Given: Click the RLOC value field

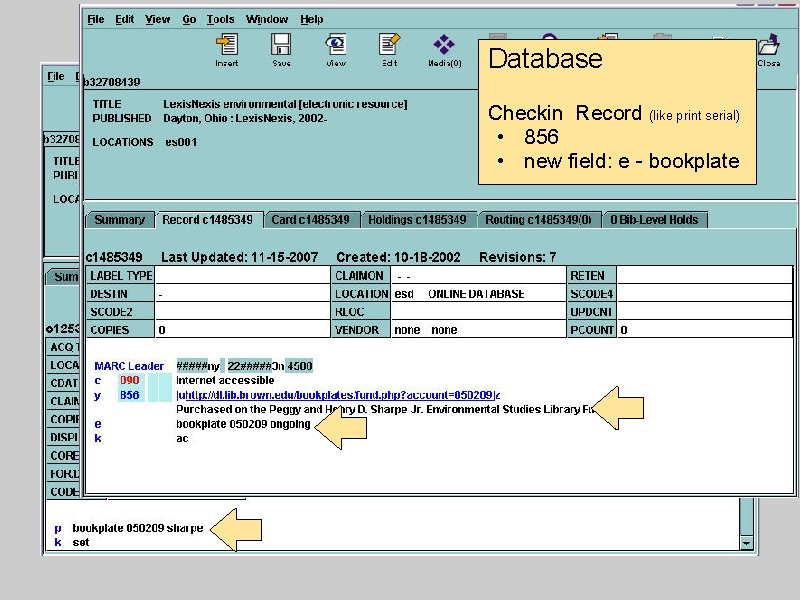Looking at the screenshot, I should tap(479, 312).
